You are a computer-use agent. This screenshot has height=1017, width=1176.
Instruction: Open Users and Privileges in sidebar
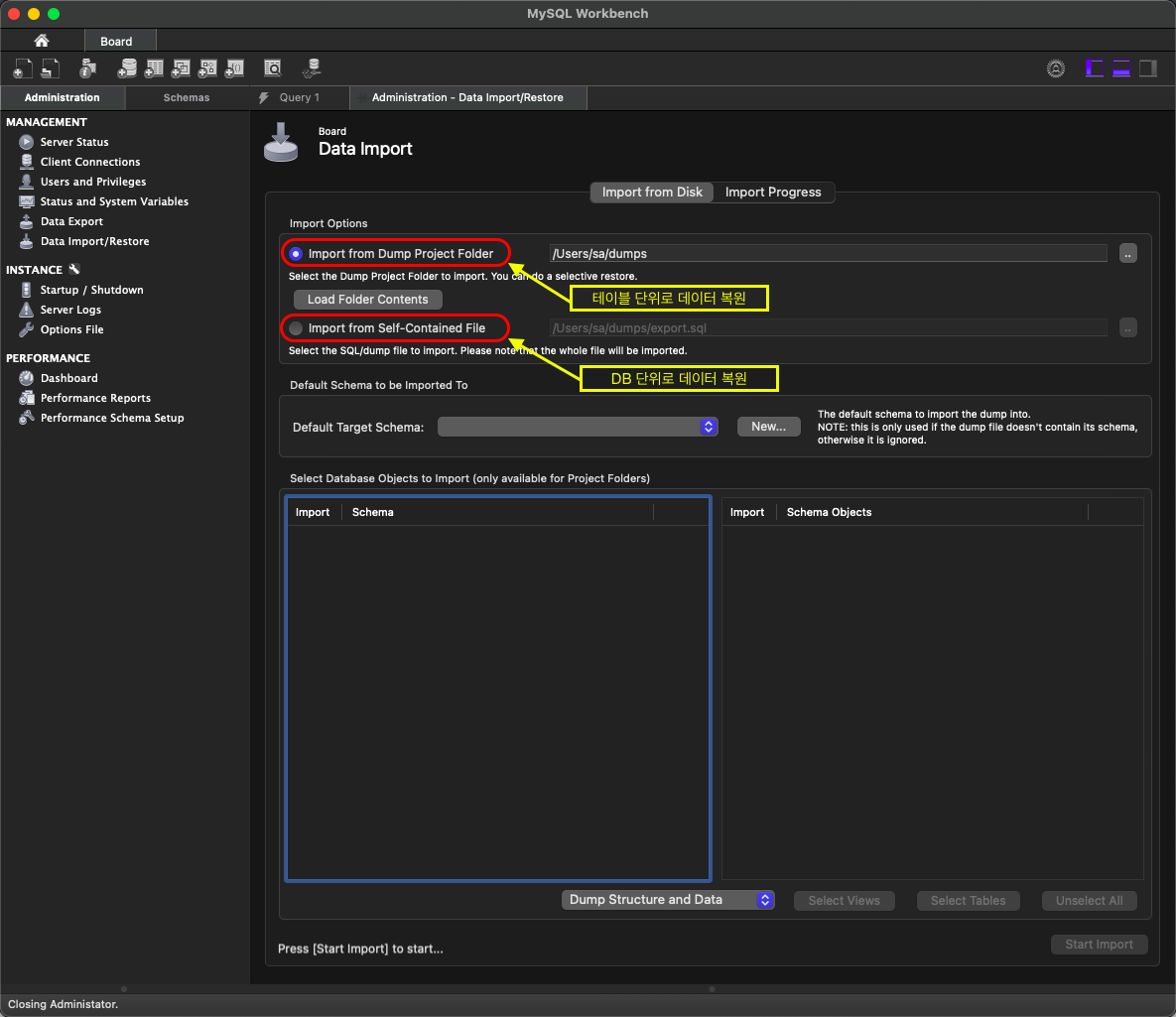[93, 182]
